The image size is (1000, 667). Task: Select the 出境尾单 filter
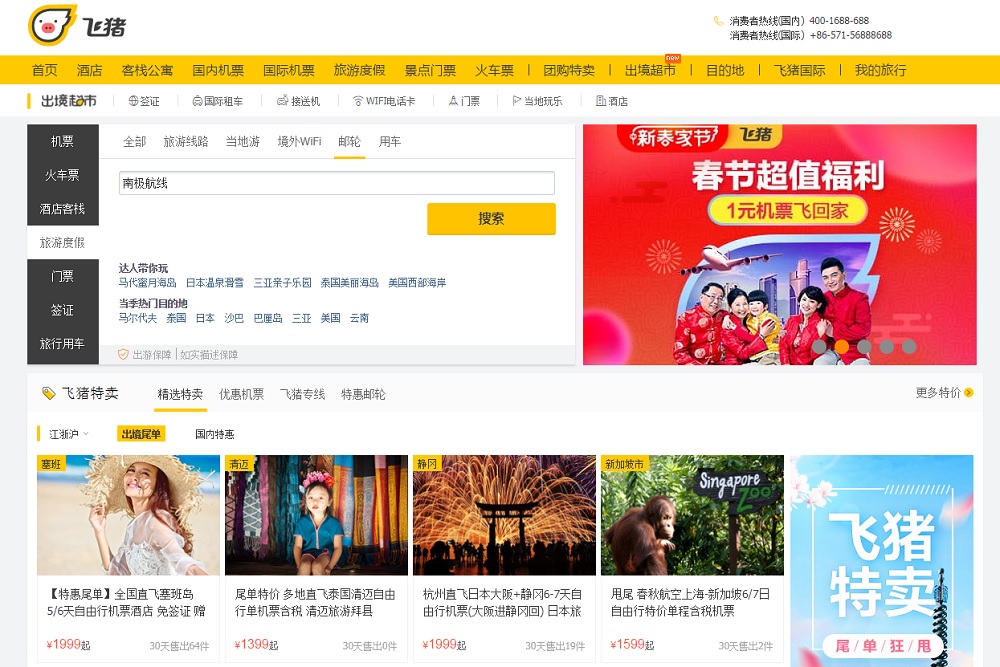click(x=141, y=434)
